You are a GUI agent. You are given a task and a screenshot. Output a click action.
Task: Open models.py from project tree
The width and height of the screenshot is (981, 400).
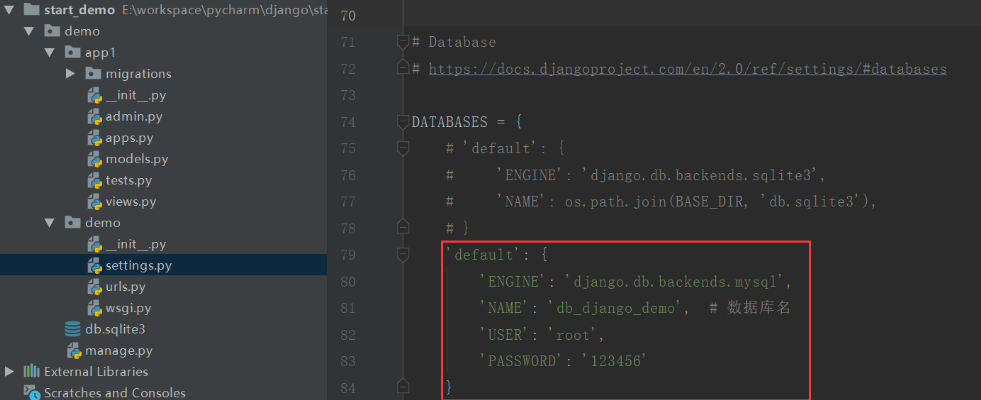(x=136, y=159)
